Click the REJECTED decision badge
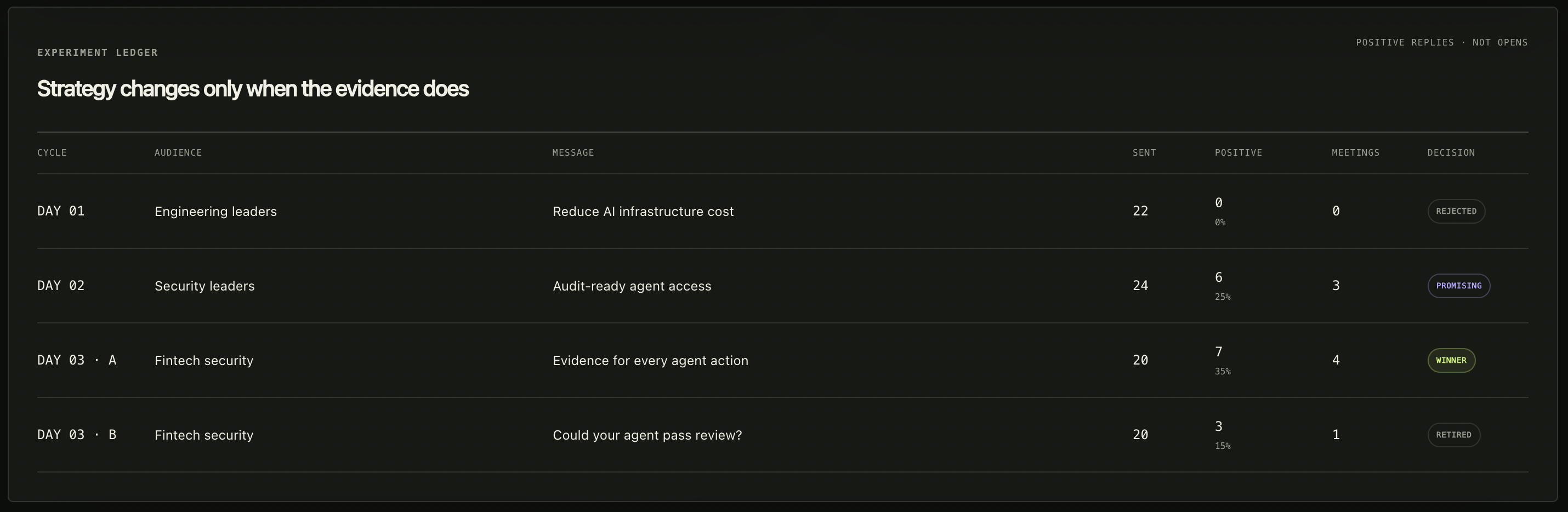Image resolution: width=1568 pixels, height=512 pixels. click(1456, 211)
